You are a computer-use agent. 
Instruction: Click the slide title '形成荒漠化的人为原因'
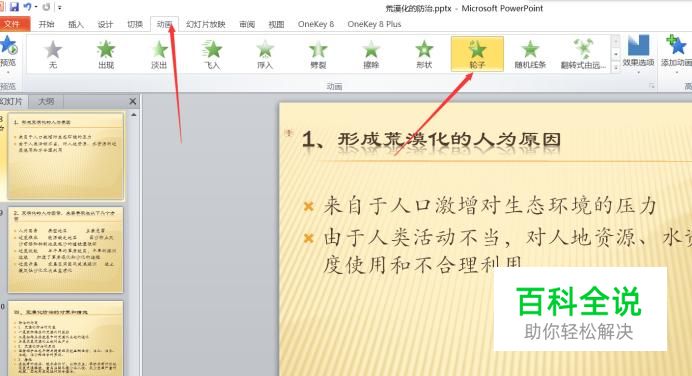coord(449,139)
